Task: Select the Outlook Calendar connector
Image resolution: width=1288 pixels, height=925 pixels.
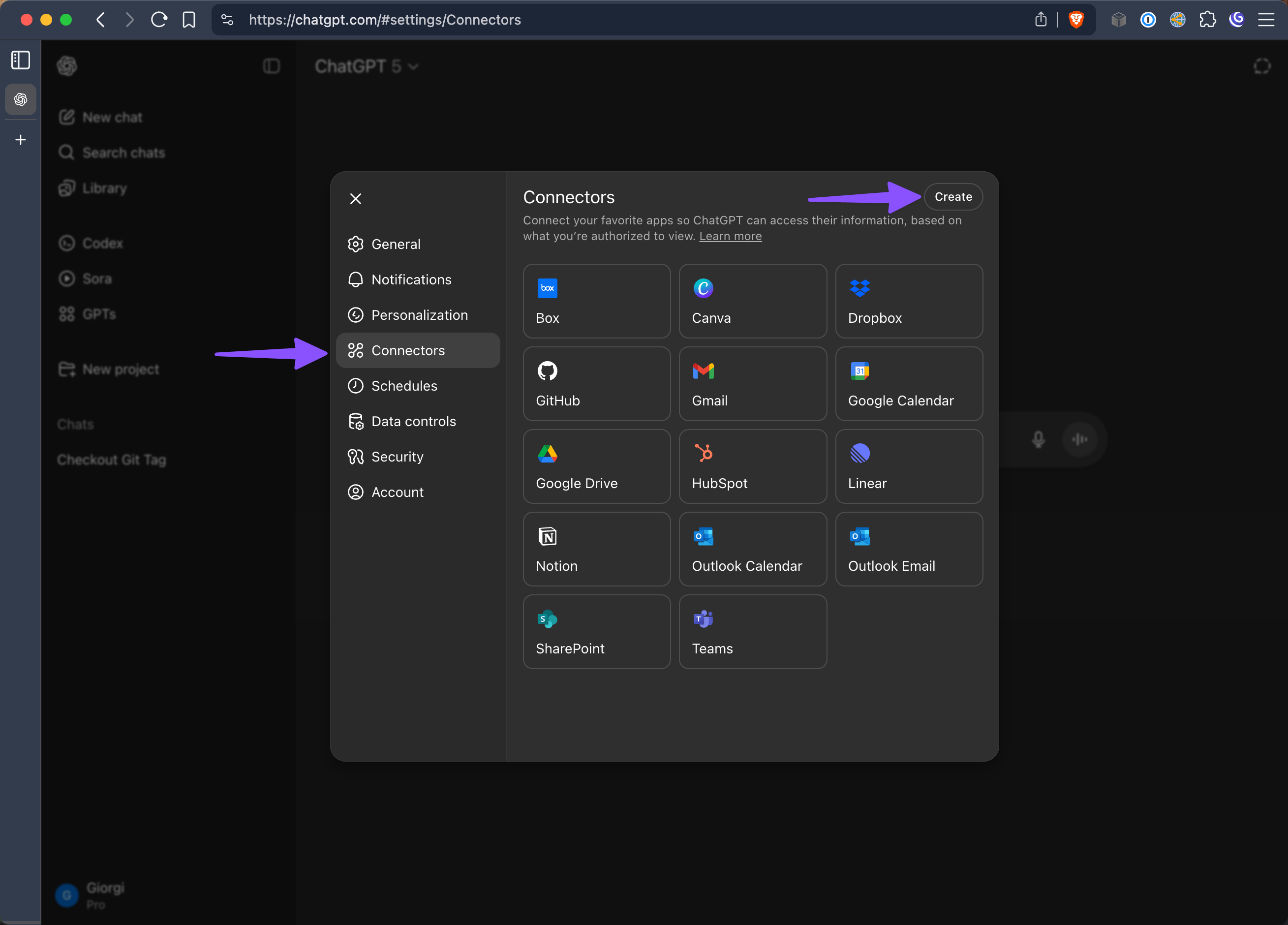Action: pos(752,549)
